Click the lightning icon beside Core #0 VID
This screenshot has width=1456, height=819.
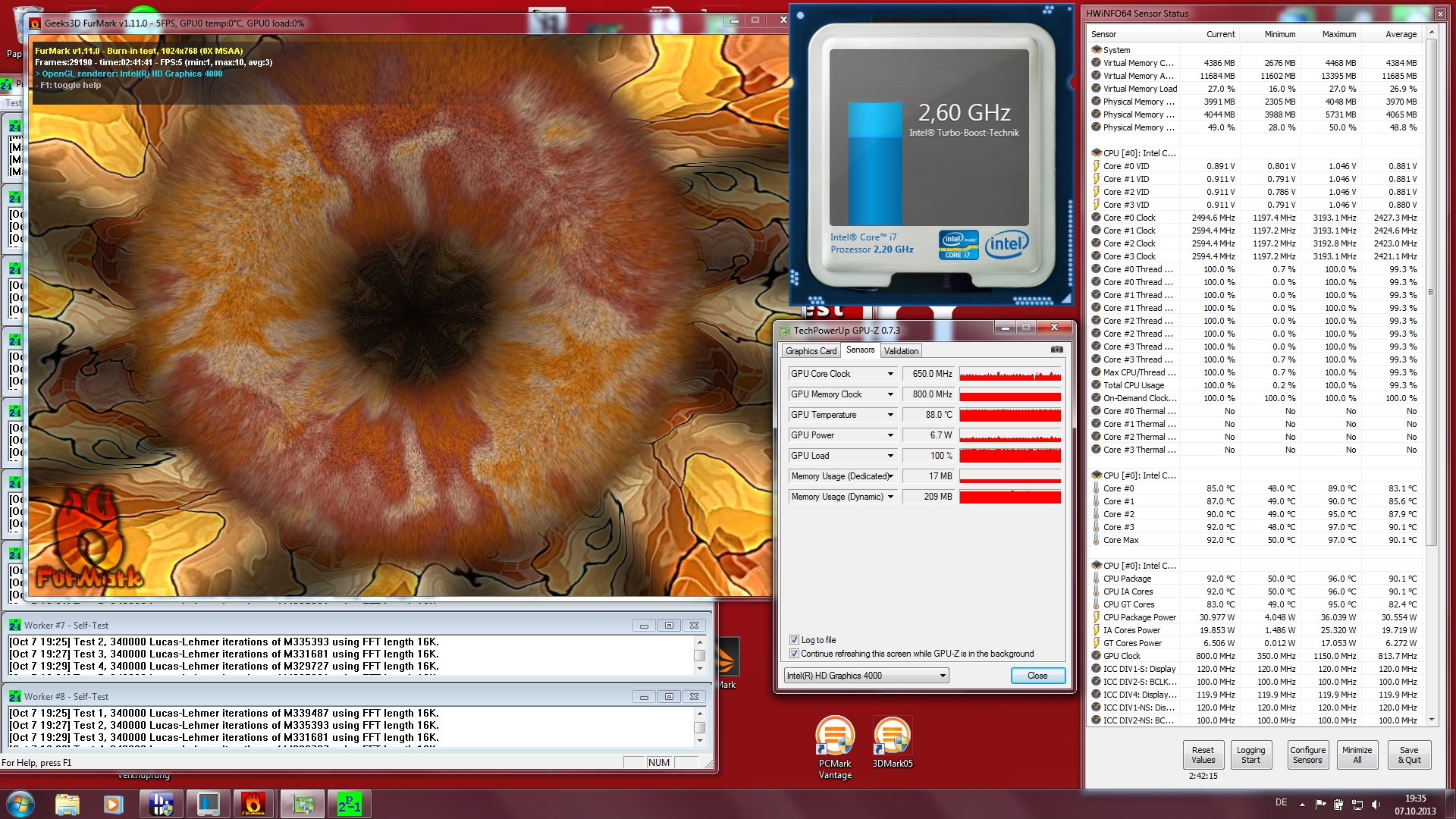(x=1096, y=166)
